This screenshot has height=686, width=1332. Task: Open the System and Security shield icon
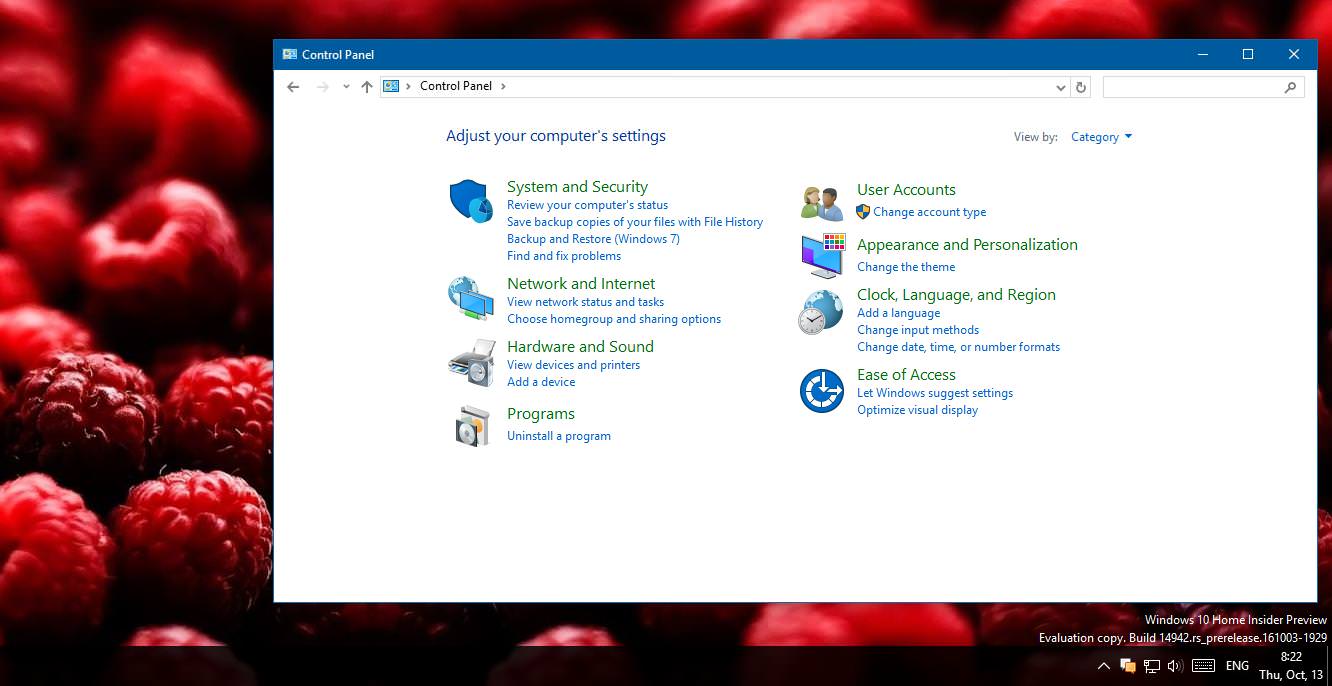tap(470, 201)
